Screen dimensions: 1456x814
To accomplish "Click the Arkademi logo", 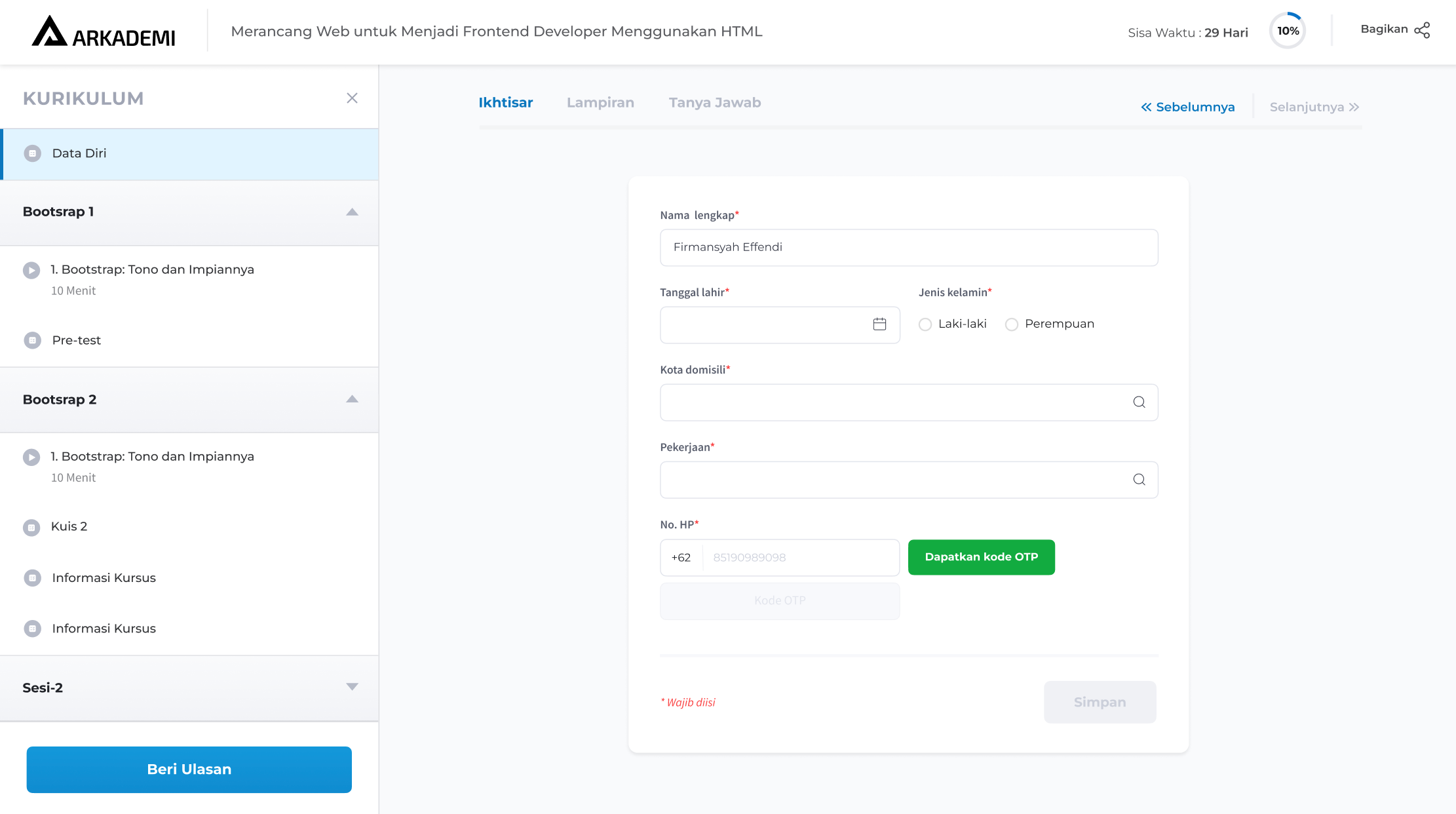I will pyautogui.click(x=104, y=32).
